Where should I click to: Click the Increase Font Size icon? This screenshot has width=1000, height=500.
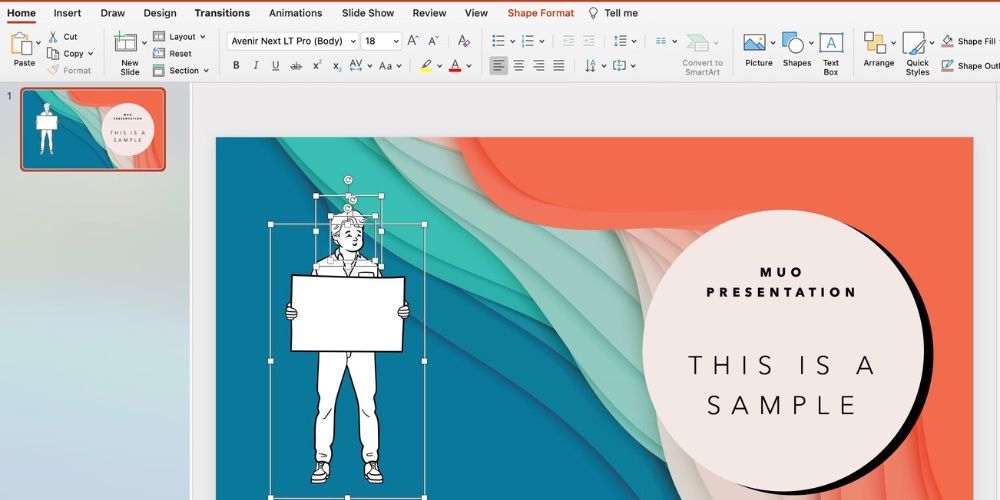click(413, 41)
